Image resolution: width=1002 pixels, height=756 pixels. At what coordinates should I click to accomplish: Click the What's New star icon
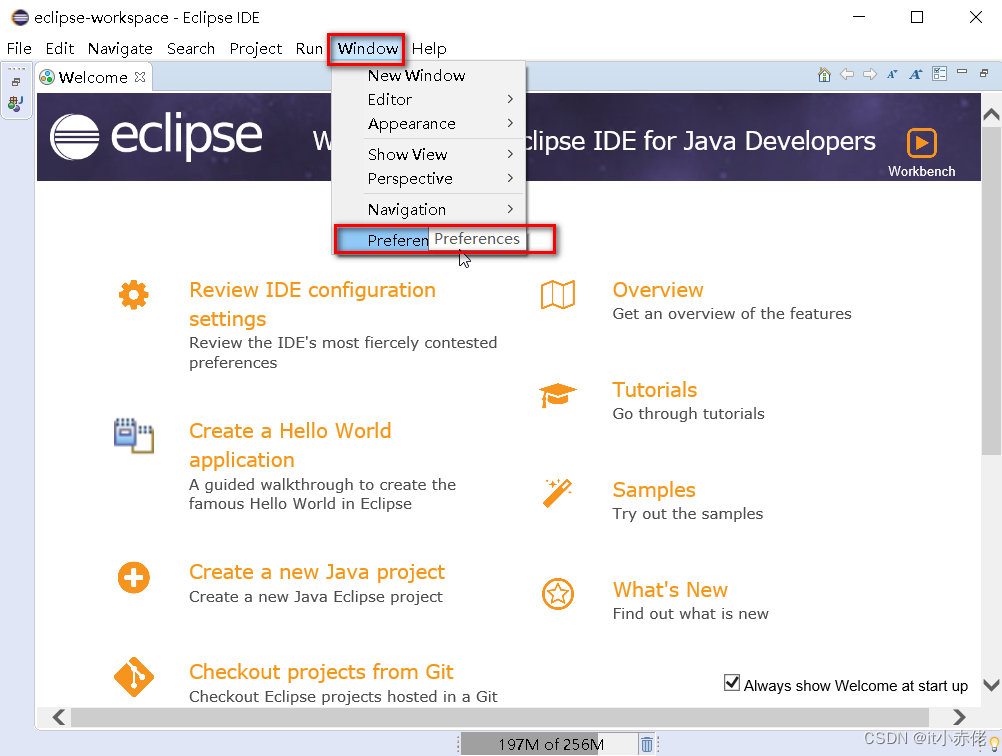pos(558,594)
